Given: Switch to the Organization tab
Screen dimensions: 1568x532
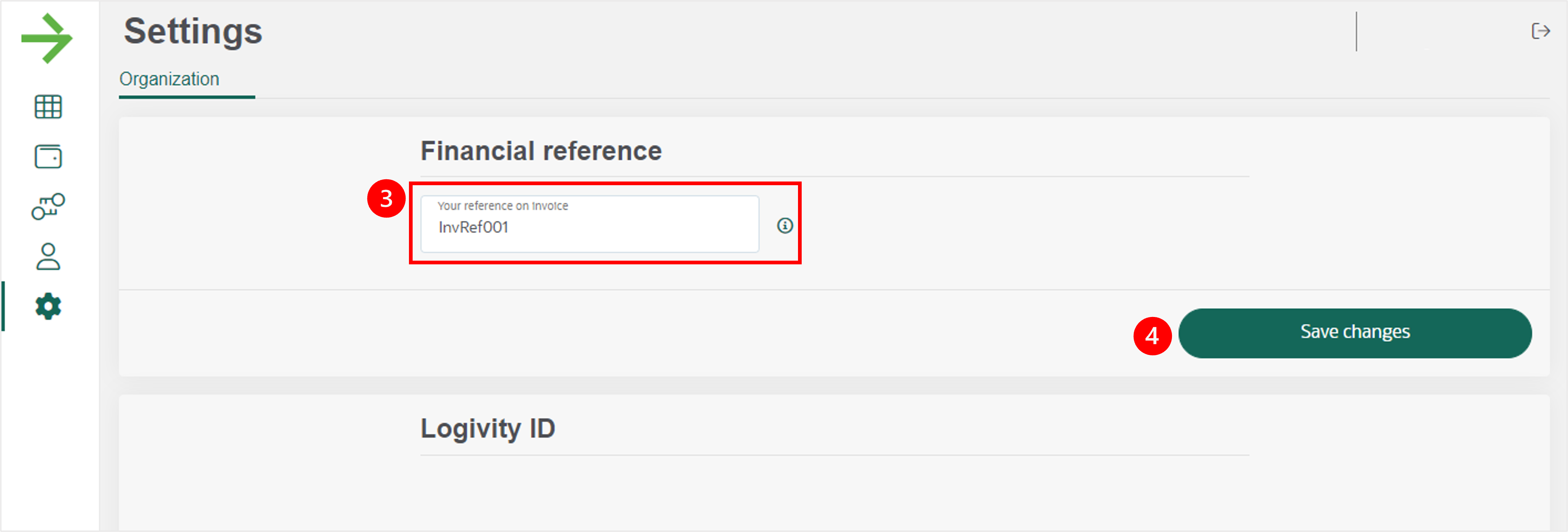Looking at the screenshot, I should tap(169, 79).
